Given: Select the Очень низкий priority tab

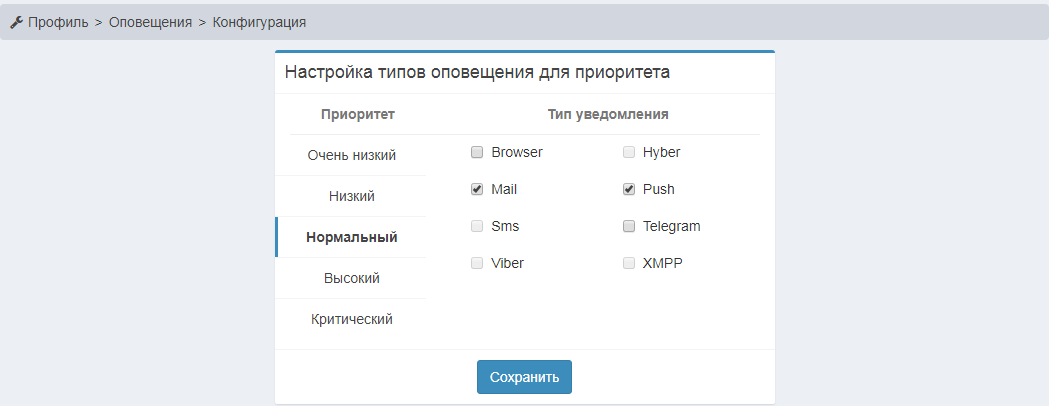Looking at the screenshot, I should tap(351, 155).
